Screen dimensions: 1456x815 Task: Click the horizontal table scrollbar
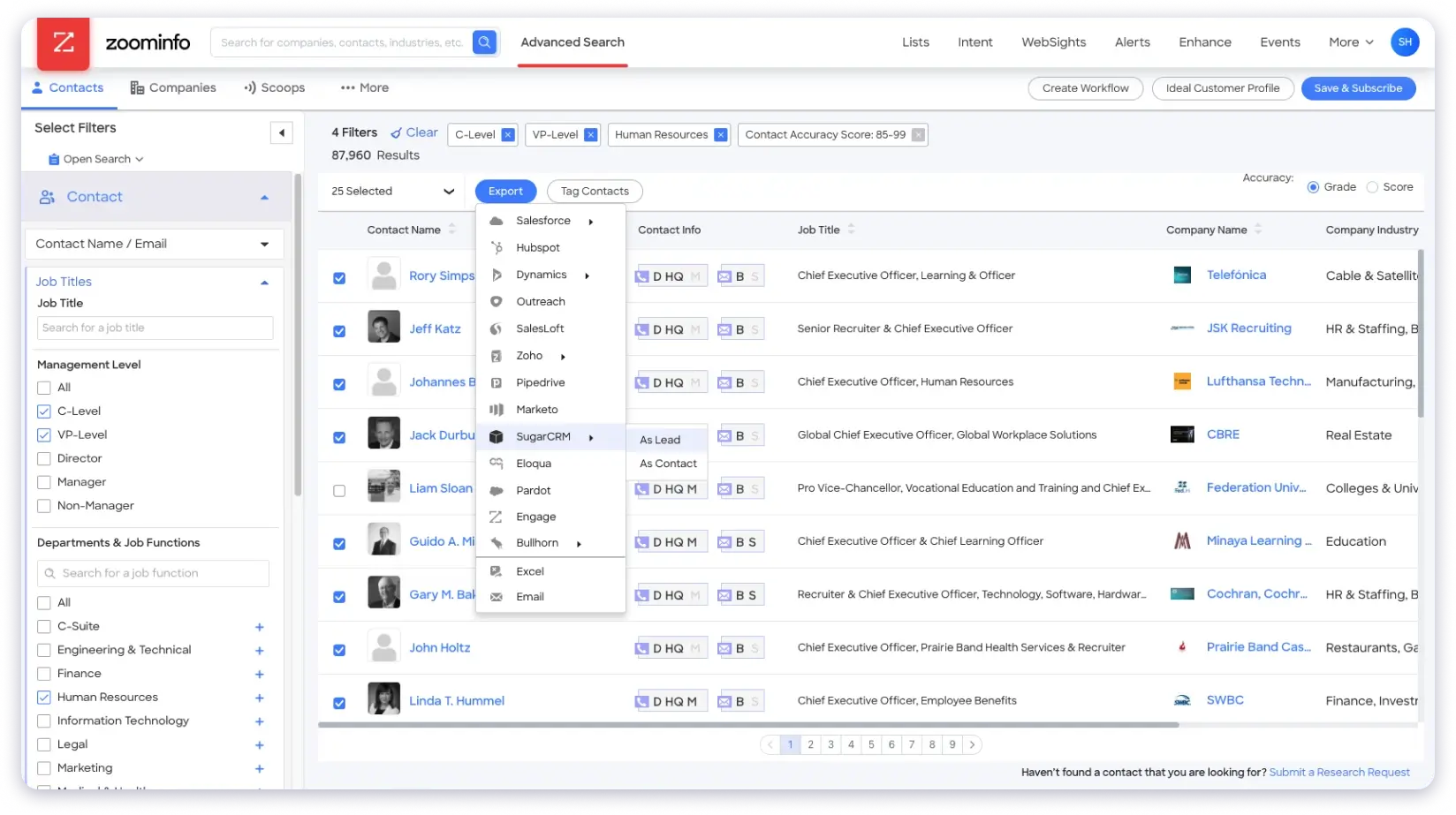coord(748,725)
